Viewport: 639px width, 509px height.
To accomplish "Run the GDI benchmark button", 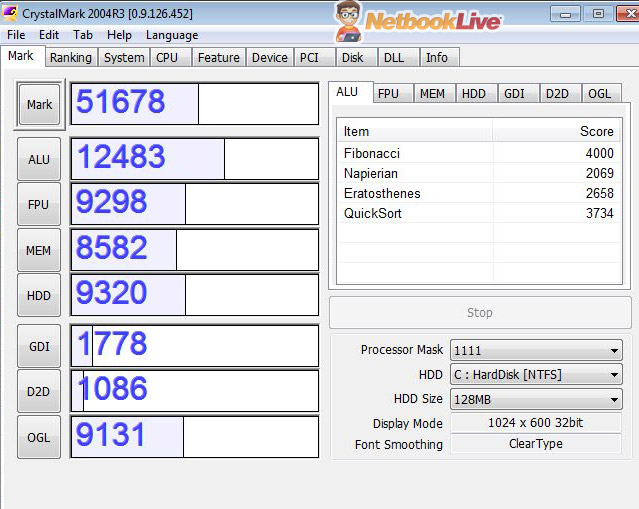I will 39,346.
